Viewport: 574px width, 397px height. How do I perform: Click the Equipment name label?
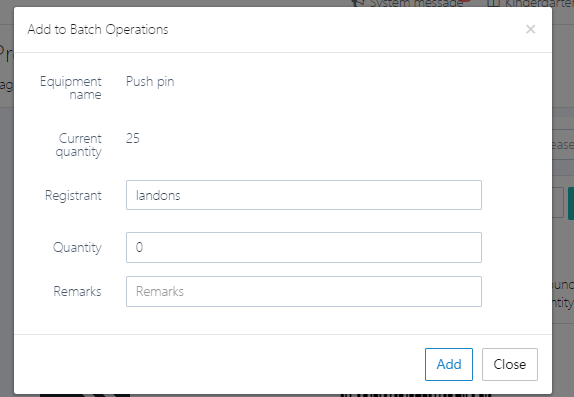pyautogui.click(x=71, y=88)
